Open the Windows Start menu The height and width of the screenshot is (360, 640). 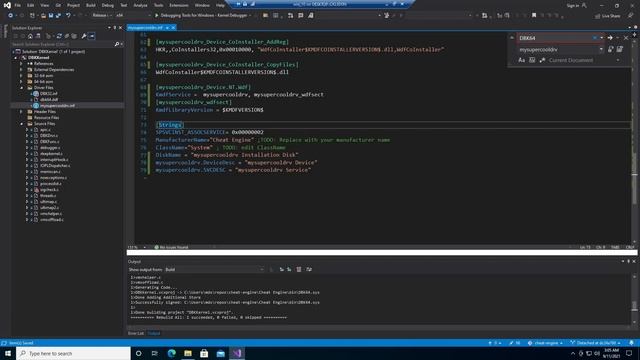pyautogui.click(x=8, y=353)
